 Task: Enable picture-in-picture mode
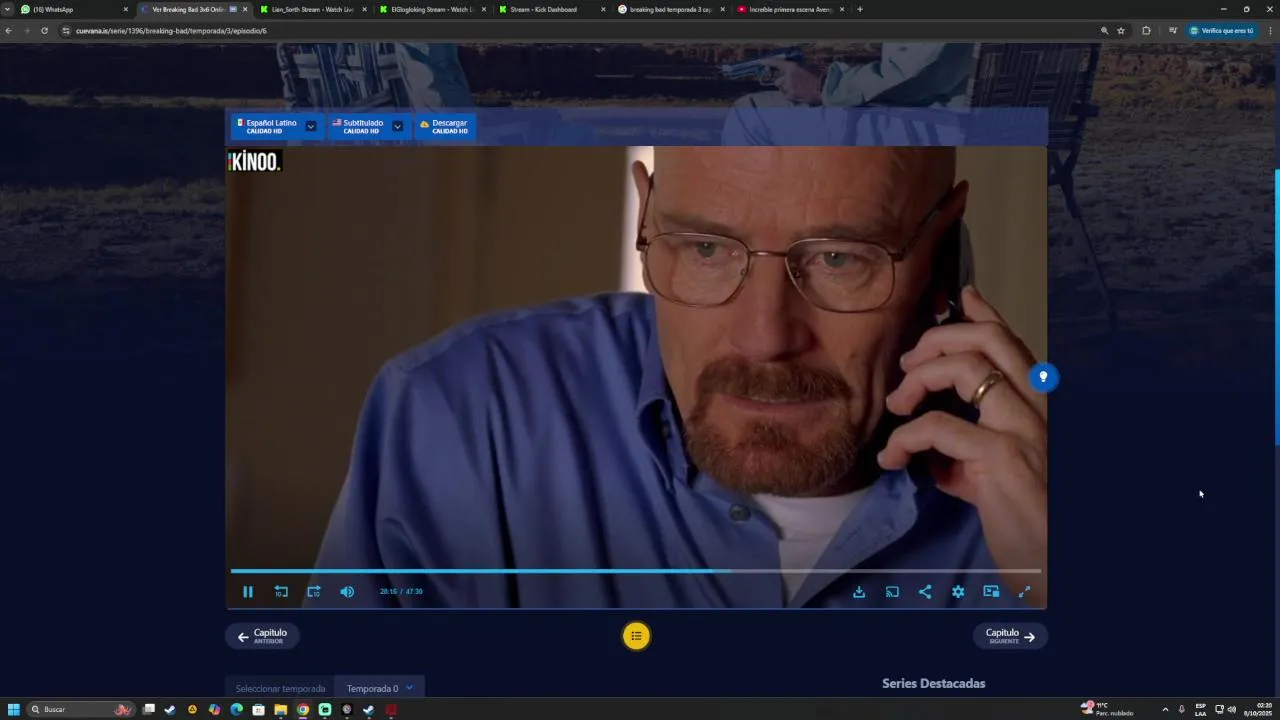[991, 592]
